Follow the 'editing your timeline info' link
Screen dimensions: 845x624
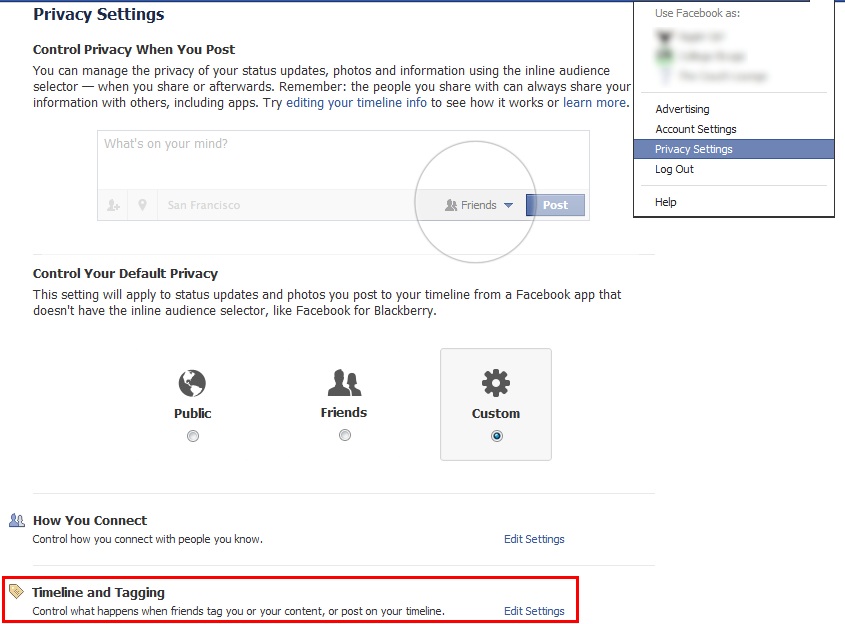coord(356,102)
